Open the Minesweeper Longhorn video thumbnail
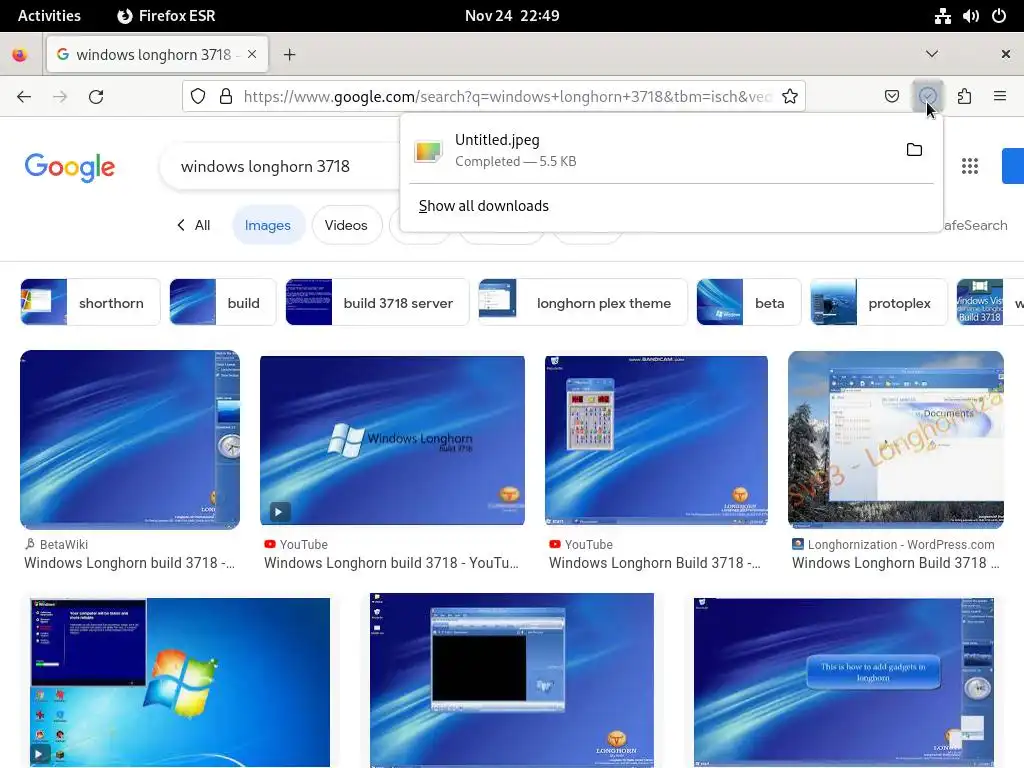This screenshot has width=1024, height=768. pos(656,440)
